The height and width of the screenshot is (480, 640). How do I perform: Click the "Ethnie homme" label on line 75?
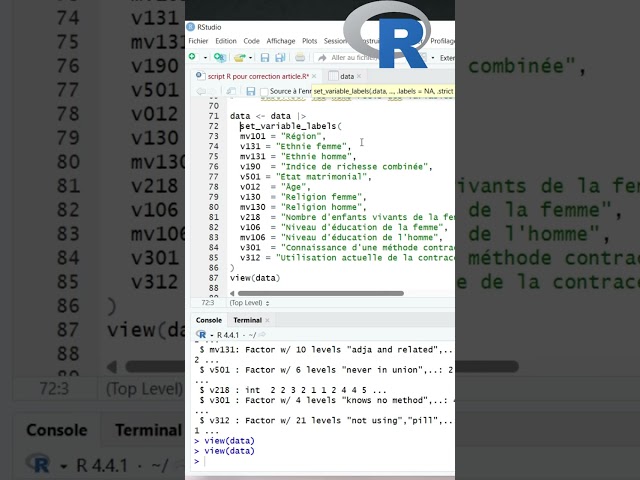(316, 157)
